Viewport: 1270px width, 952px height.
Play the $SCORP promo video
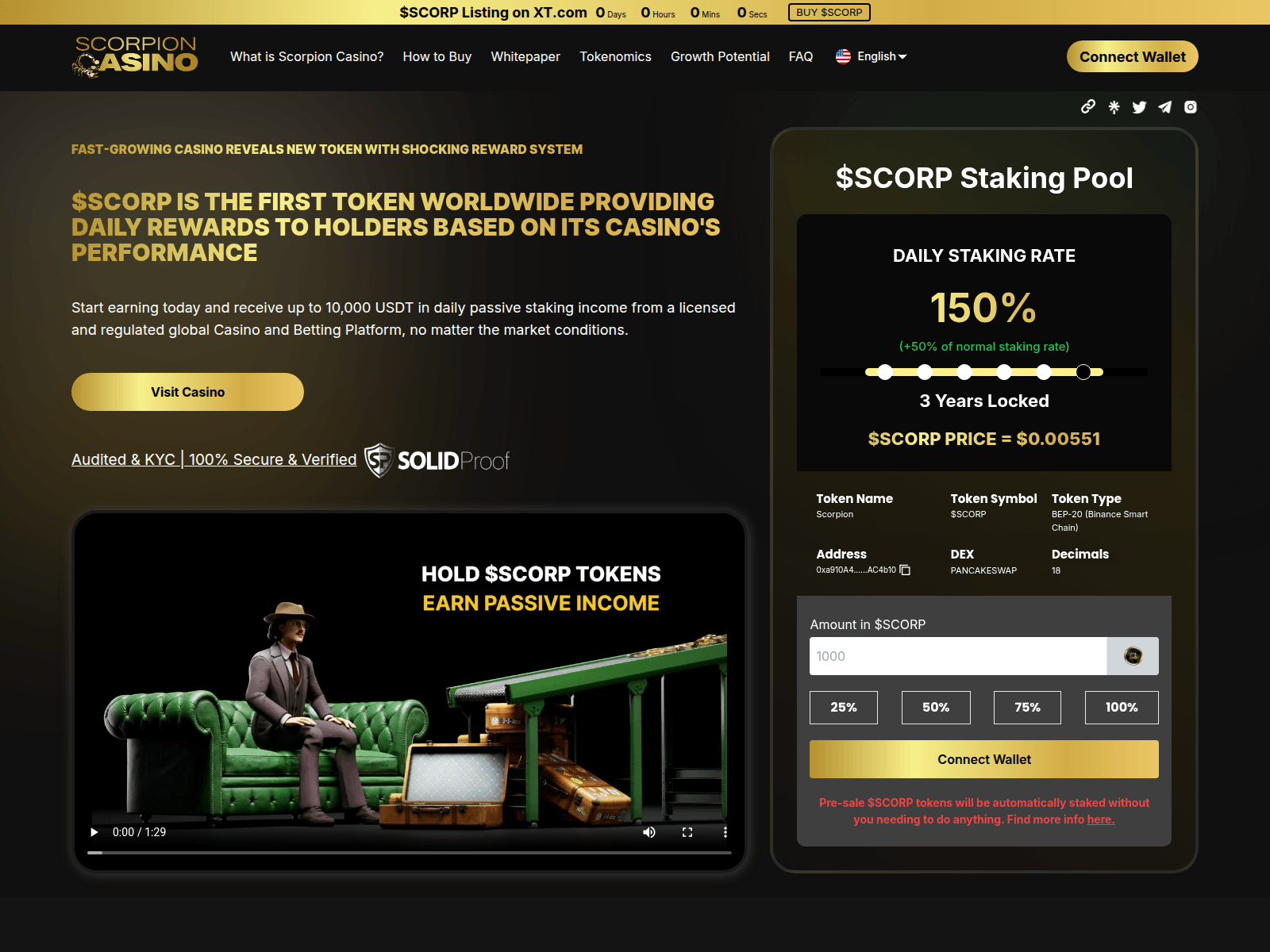point(94,832)
